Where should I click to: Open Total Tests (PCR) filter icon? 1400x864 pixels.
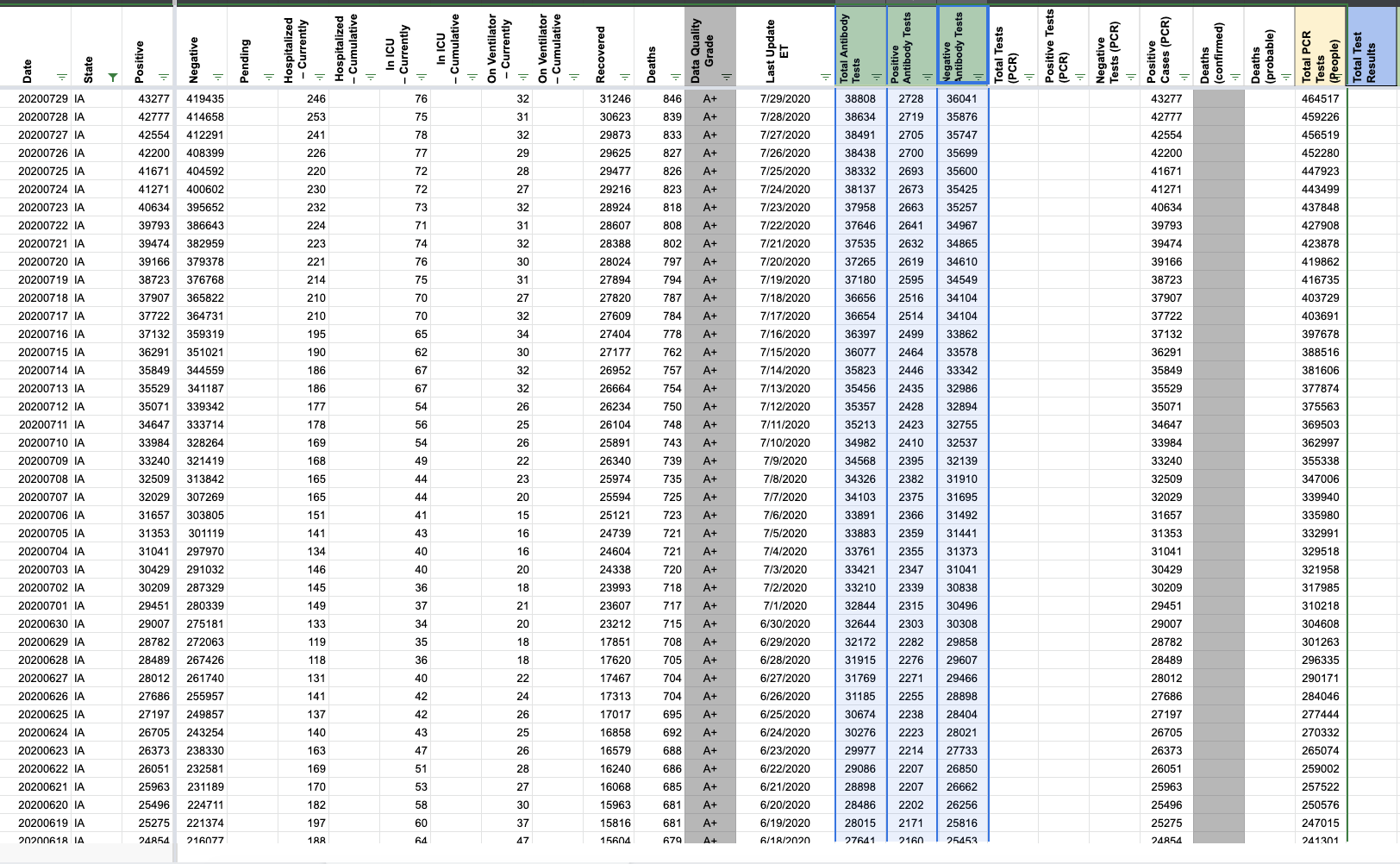(x=1029, y=77)
